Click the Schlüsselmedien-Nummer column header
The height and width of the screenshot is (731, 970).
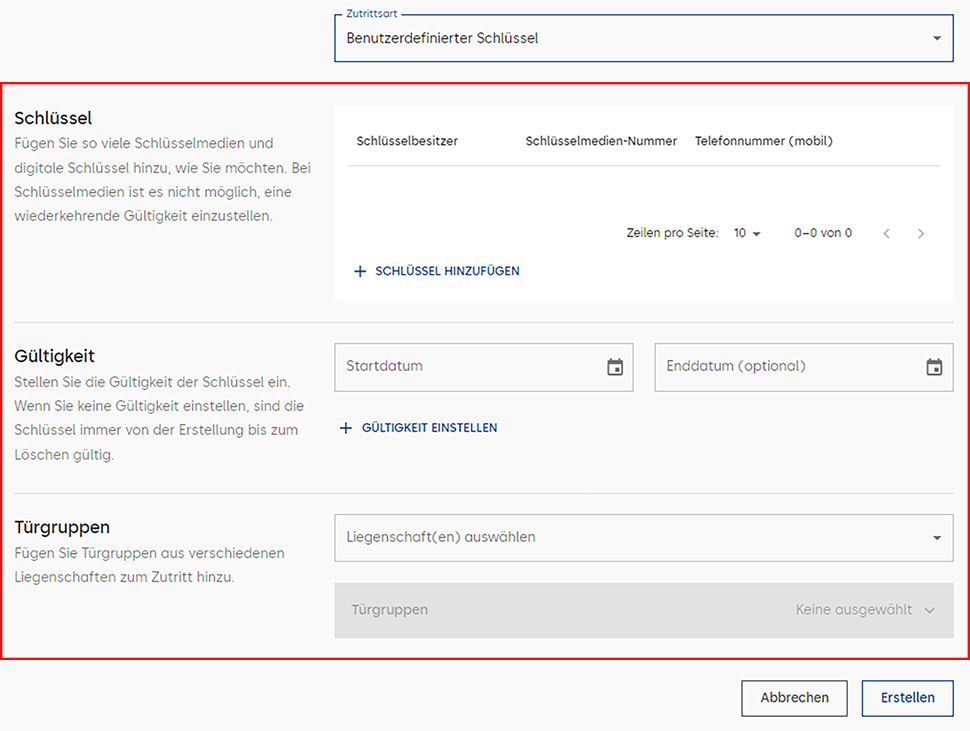[601, 141]
